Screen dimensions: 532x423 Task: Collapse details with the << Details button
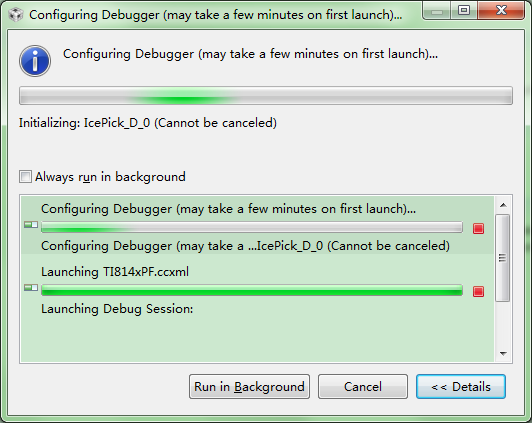click(x=461, y=387)
